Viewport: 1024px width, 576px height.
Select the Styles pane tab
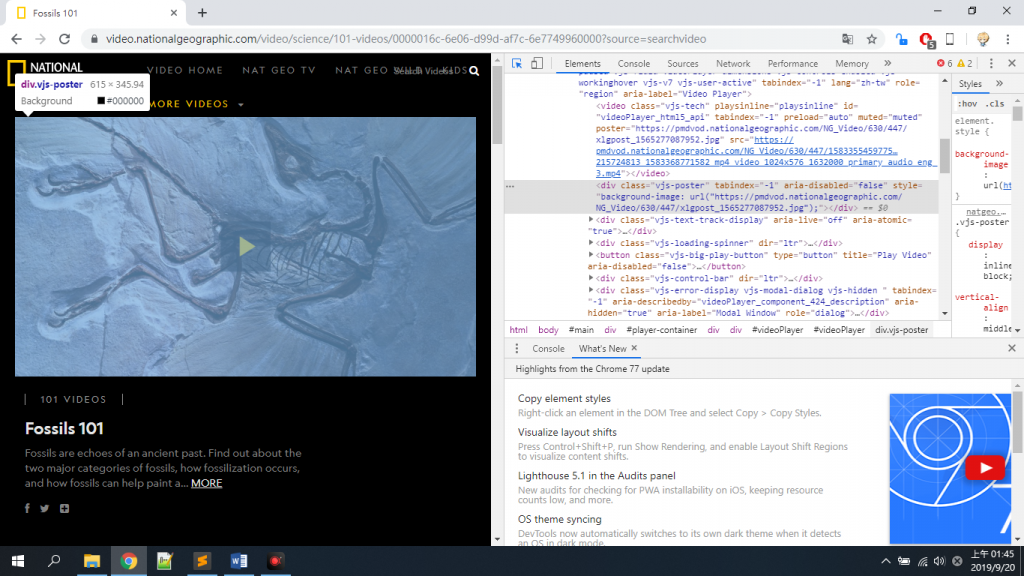[970, 84]
